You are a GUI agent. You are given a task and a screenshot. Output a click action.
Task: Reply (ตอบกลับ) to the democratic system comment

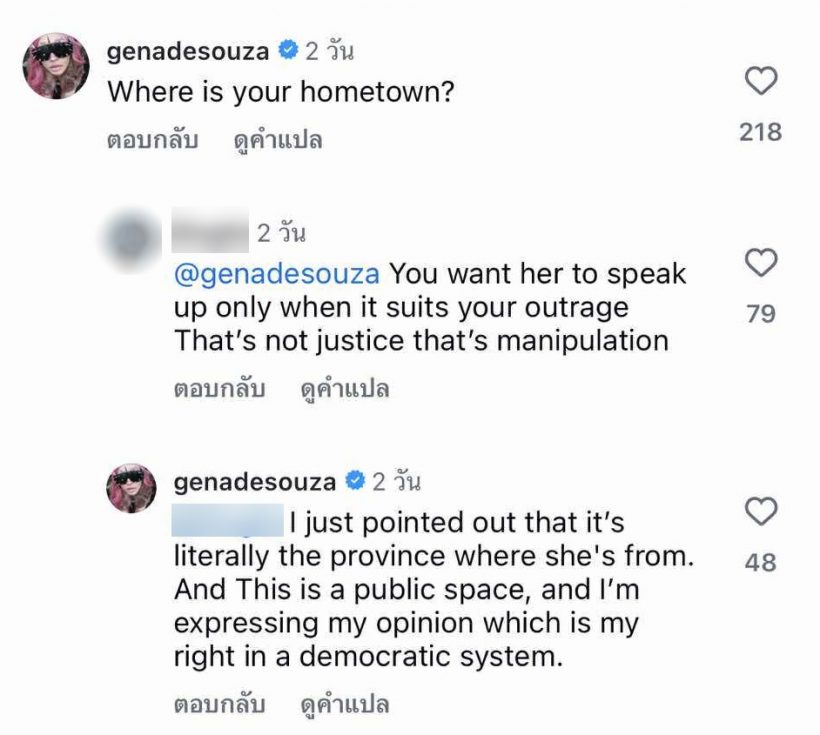220,705
